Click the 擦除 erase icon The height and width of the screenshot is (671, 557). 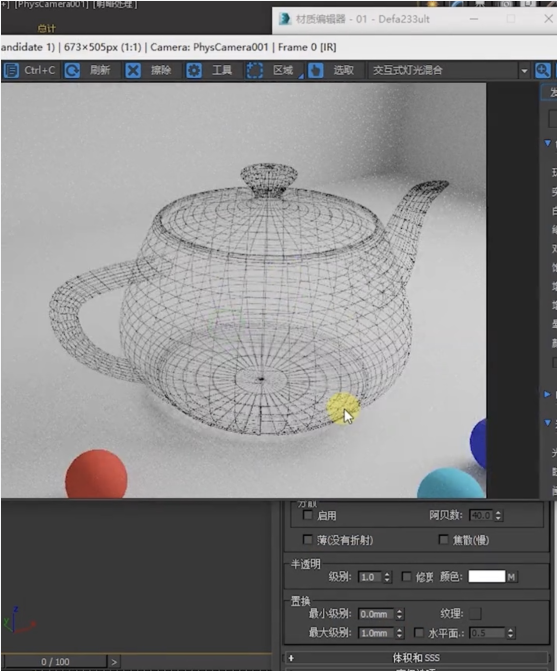(x=133, y=70)
